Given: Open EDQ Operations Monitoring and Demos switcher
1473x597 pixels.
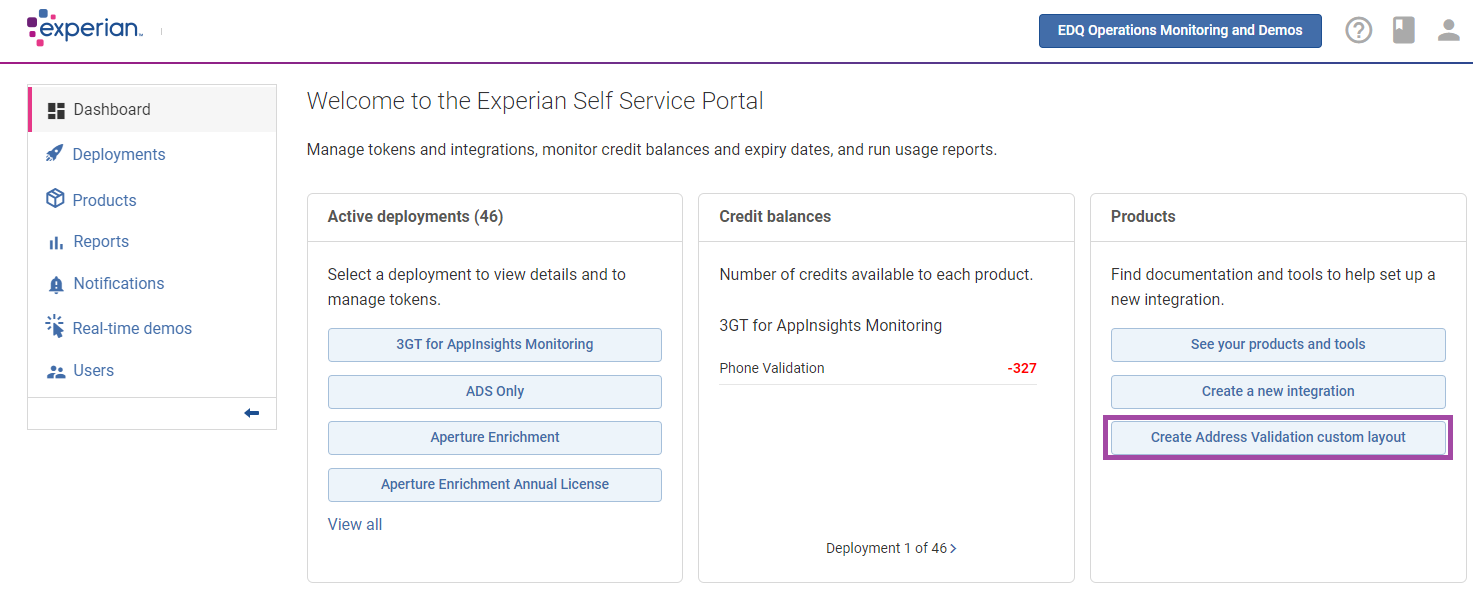Looking at the screenshot, I should [1180, 31].
